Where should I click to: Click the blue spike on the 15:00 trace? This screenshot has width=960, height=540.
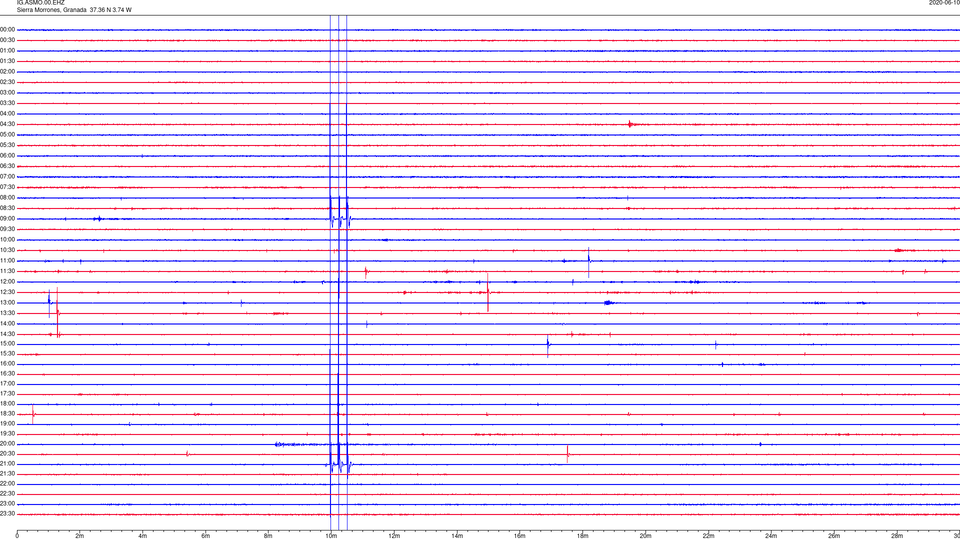tap(548, 345)
